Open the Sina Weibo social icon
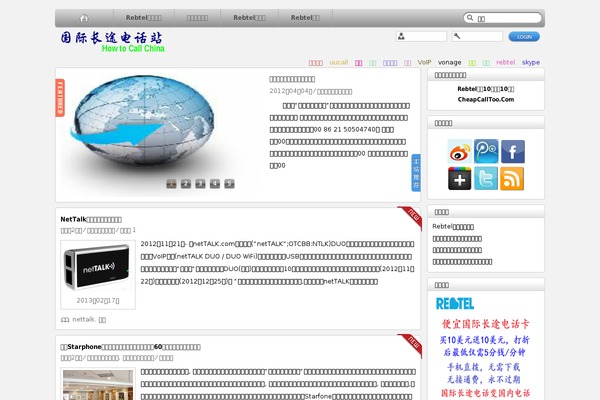Screen dimensions: 600x400 (460, 152)
